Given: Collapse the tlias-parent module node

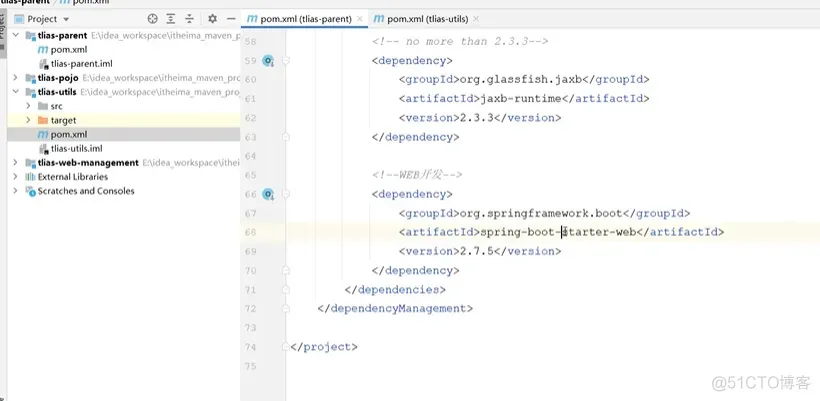Looking at the screenshot, I should pyautogui.click(x=16, y=36).
